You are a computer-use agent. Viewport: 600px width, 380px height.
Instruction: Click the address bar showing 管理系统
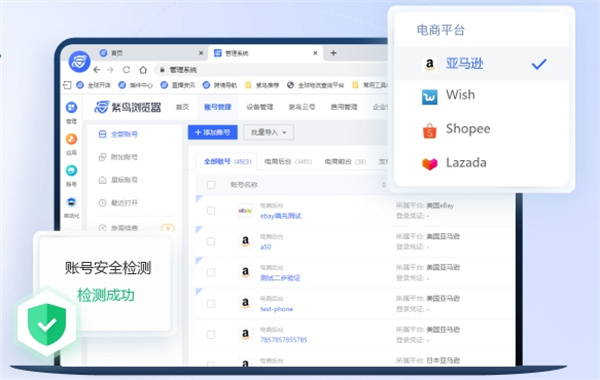tap(272, 70)
